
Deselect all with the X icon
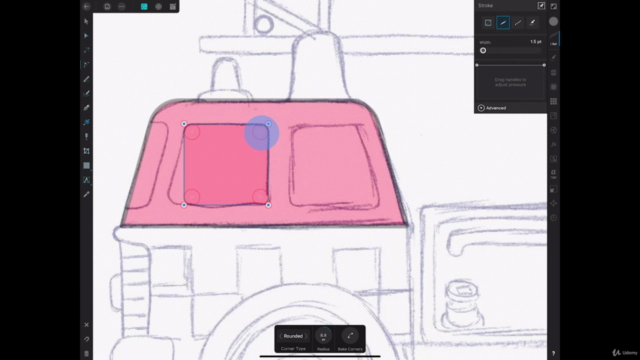tap(86, 325)
